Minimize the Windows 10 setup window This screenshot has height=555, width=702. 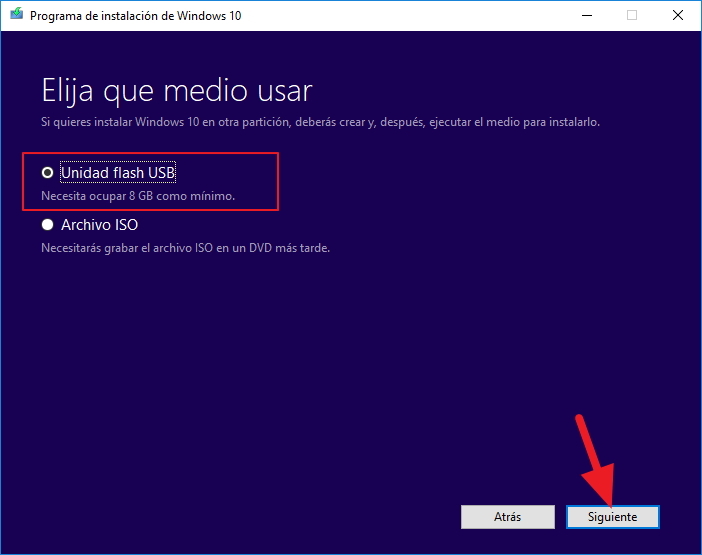[587, 15]
